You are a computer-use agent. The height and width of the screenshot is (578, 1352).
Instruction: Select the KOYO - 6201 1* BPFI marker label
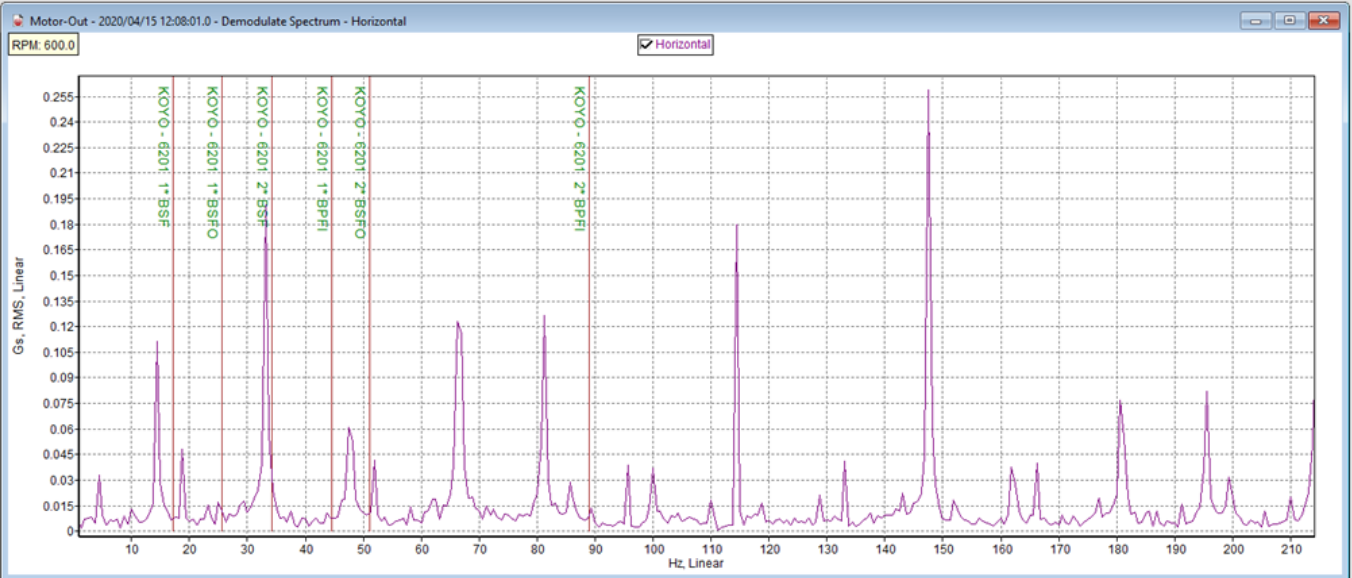coord(322,159)
